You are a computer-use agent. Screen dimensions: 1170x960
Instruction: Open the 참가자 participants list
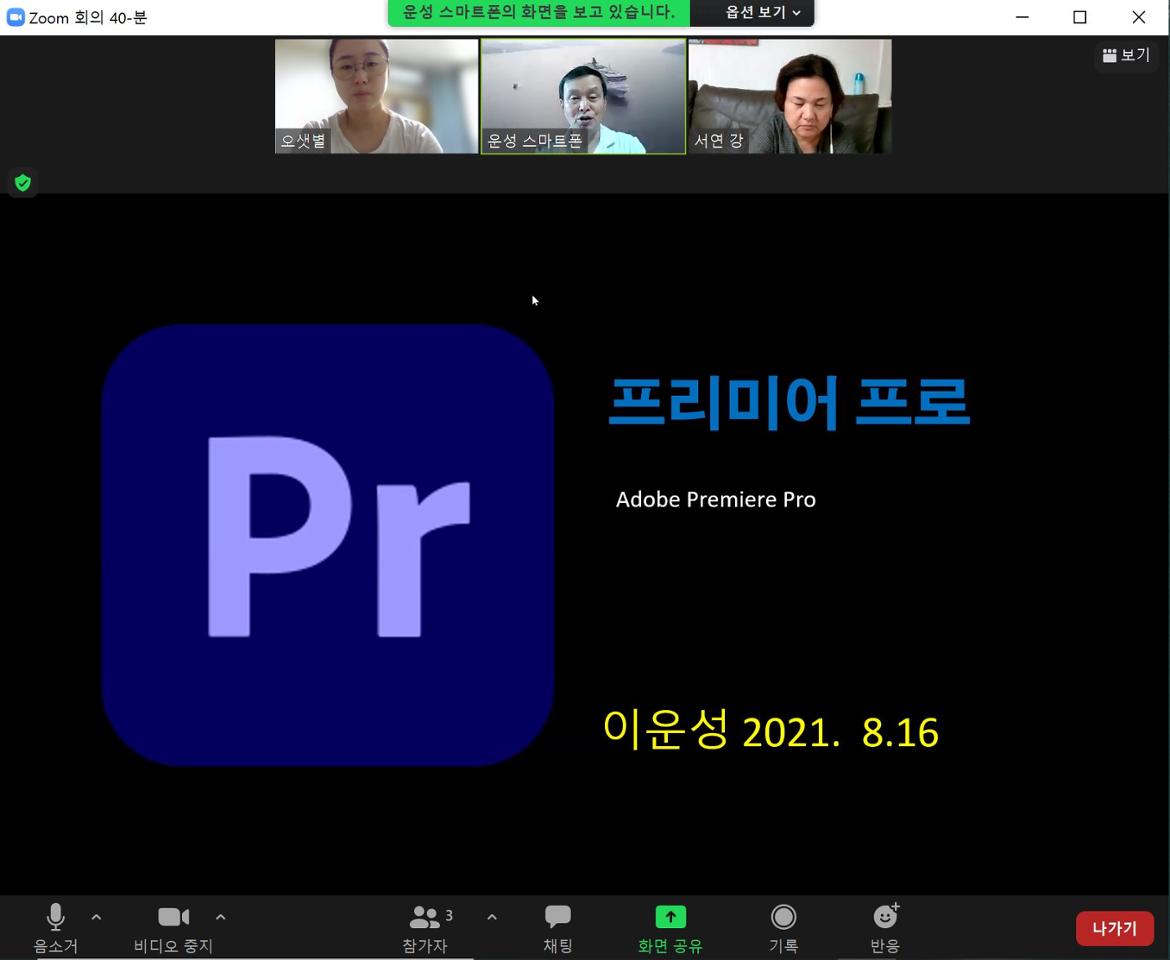[424, 916]
